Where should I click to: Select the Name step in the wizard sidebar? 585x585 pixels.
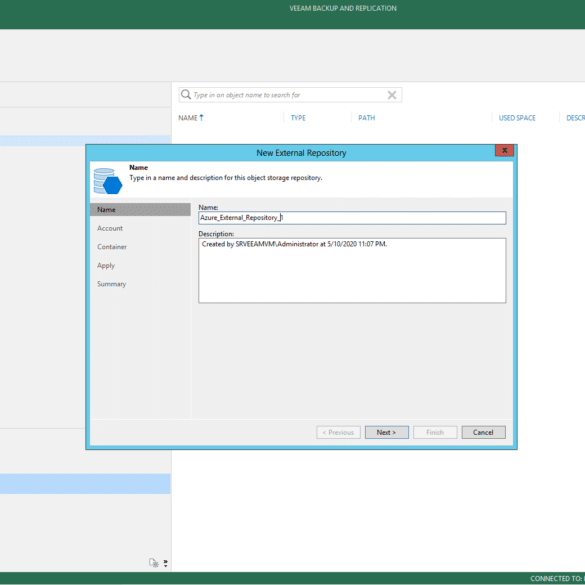pos(140,210)
